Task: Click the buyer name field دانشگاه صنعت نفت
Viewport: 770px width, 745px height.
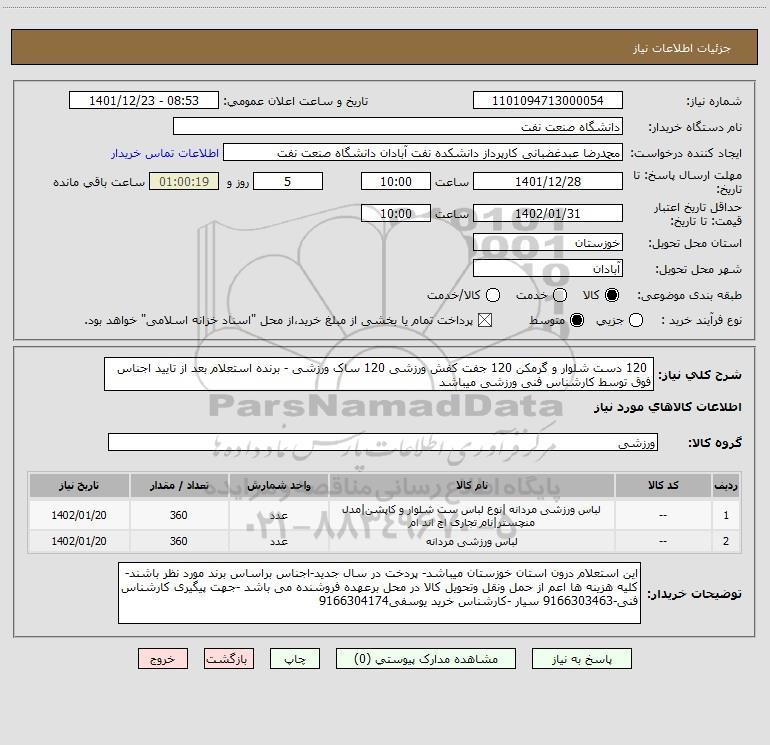Action: 398,127
